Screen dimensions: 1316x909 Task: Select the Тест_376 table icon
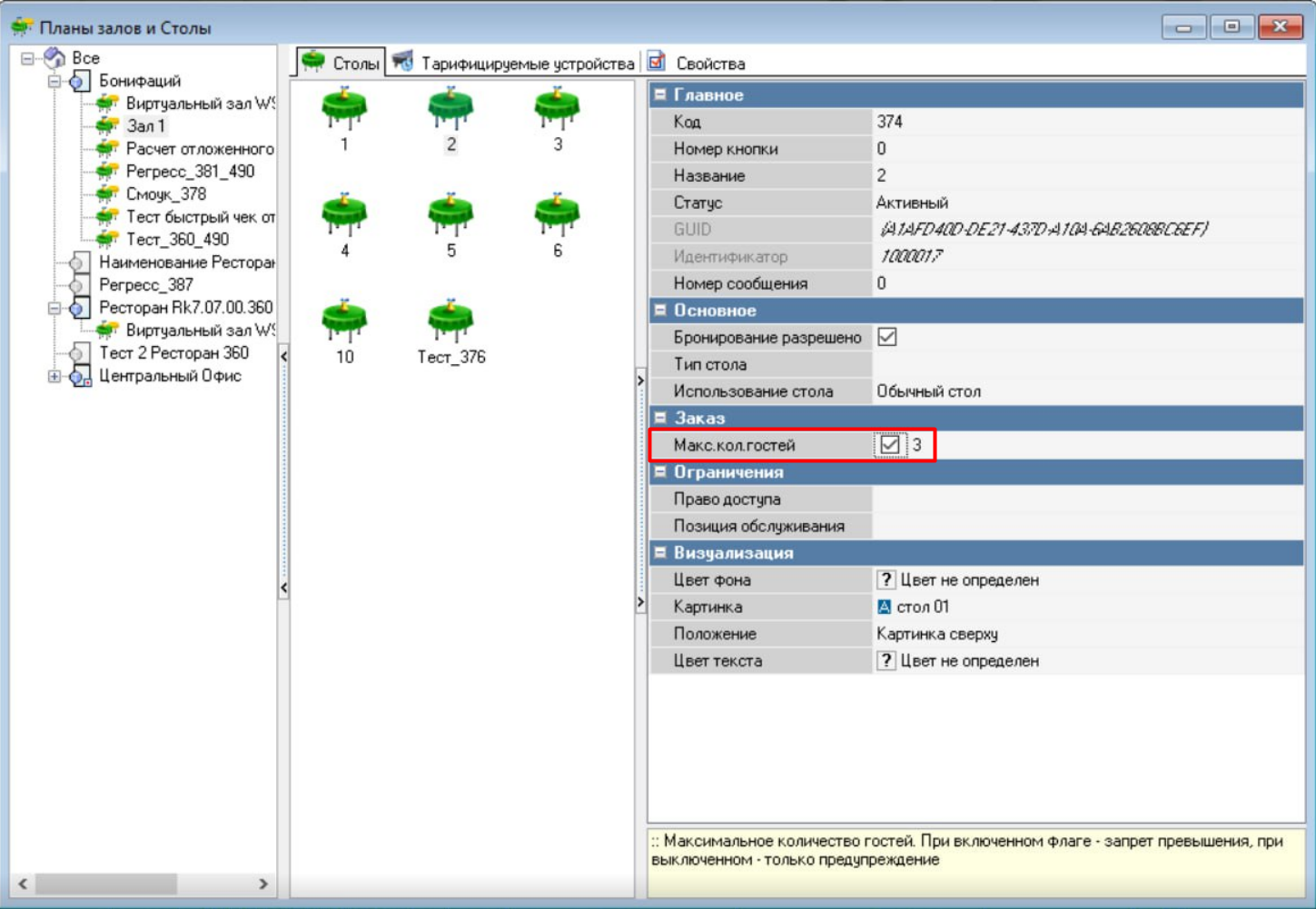point(450,321)
